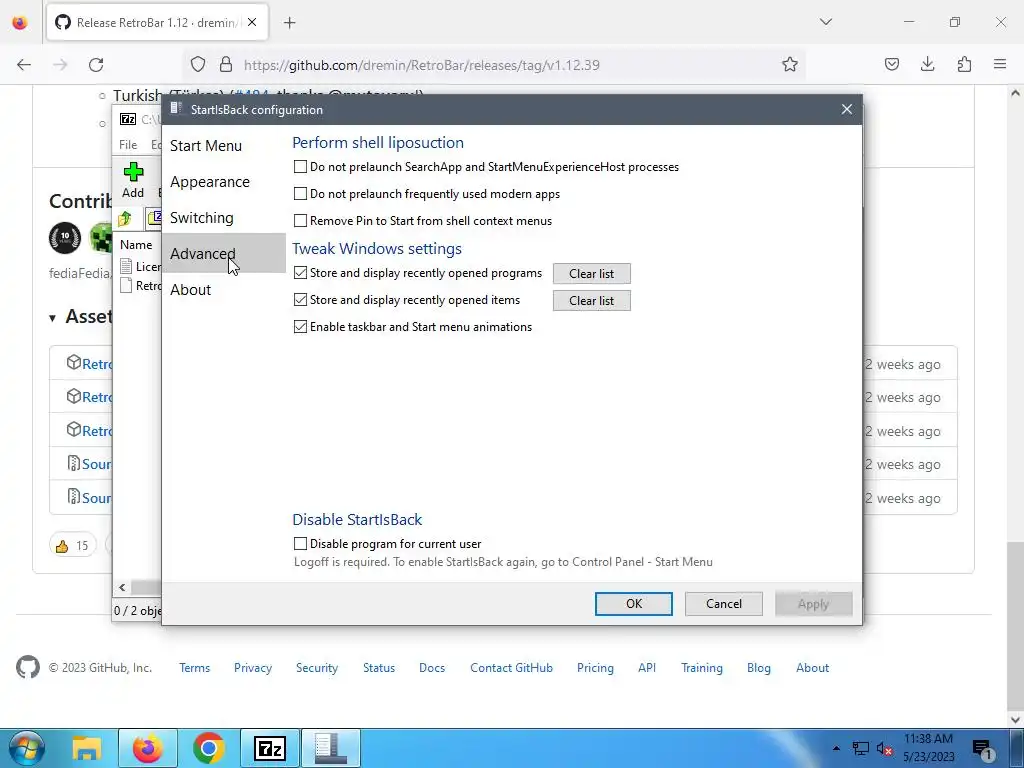Open the Contact GitHub footer link
The height and width of the screenshot is (768, 1024).
[511, 667]
